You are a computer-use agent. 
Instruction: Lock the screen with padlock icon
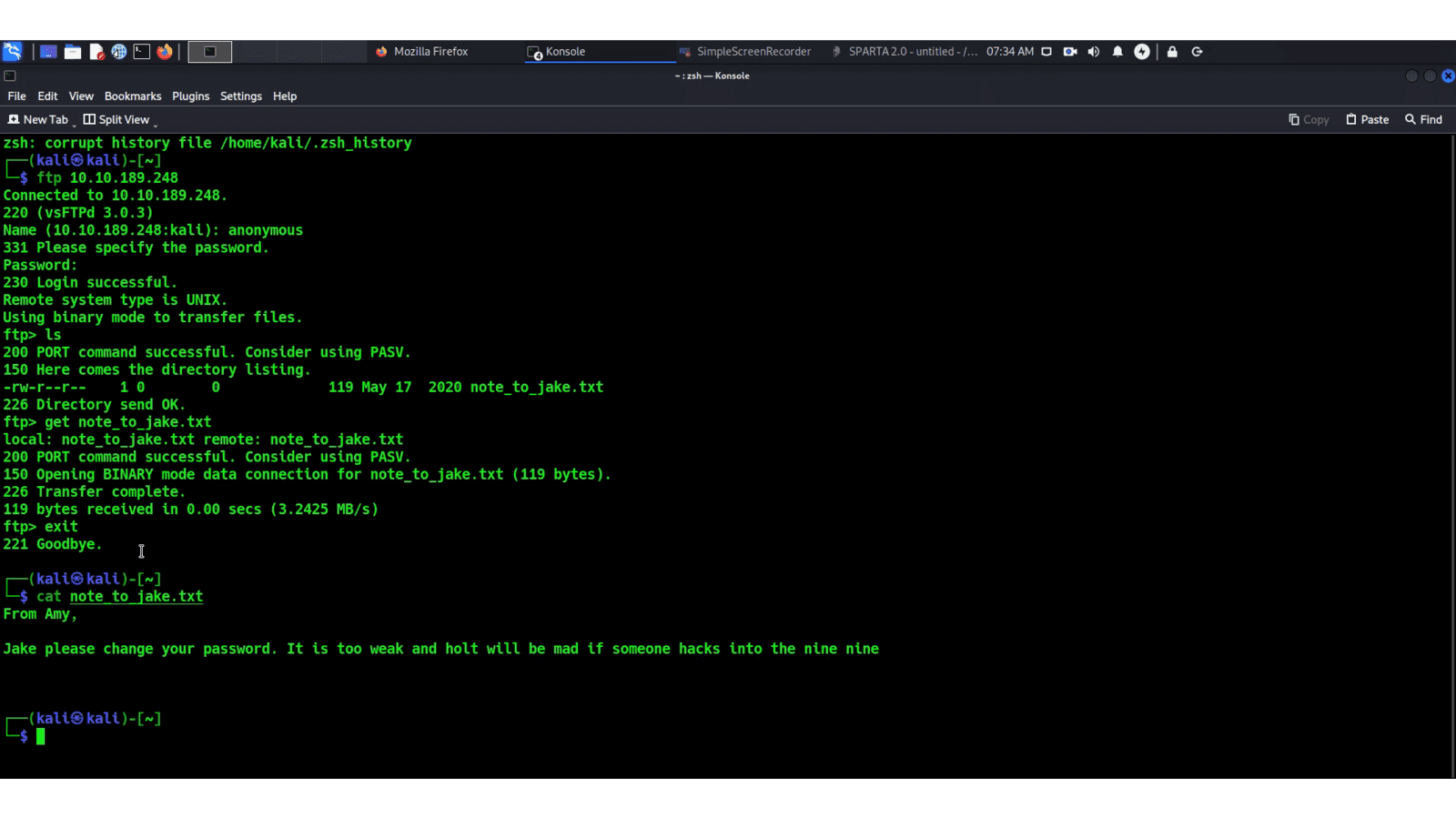click(1172, 52)
